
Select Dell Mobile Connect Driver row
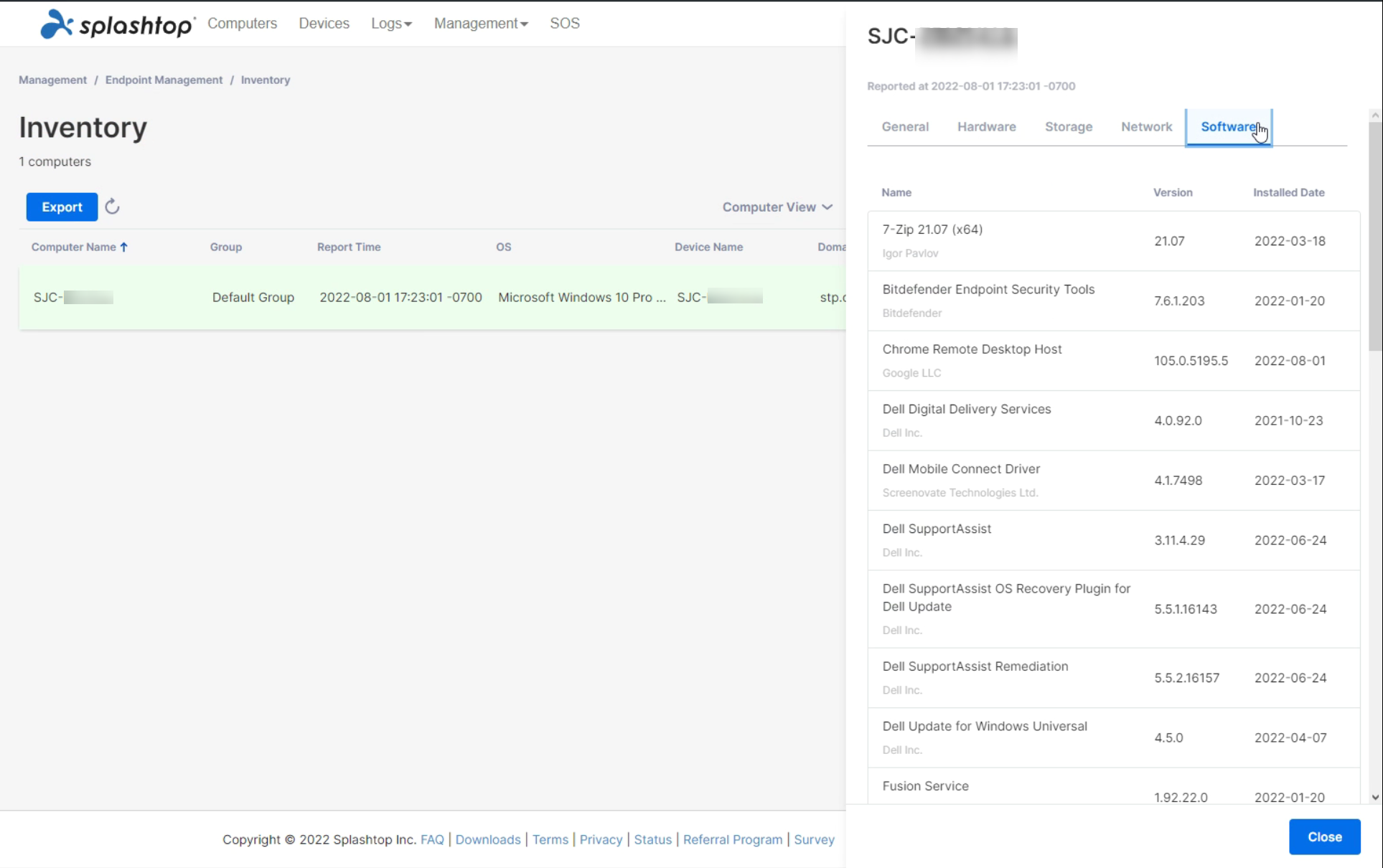[1113, 481]
